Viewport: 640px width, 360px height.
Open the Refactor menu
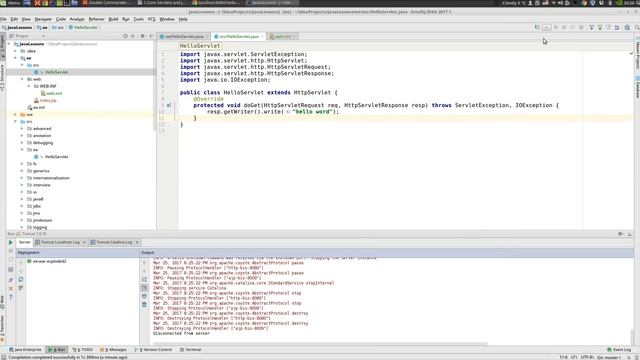pos(97,19)
